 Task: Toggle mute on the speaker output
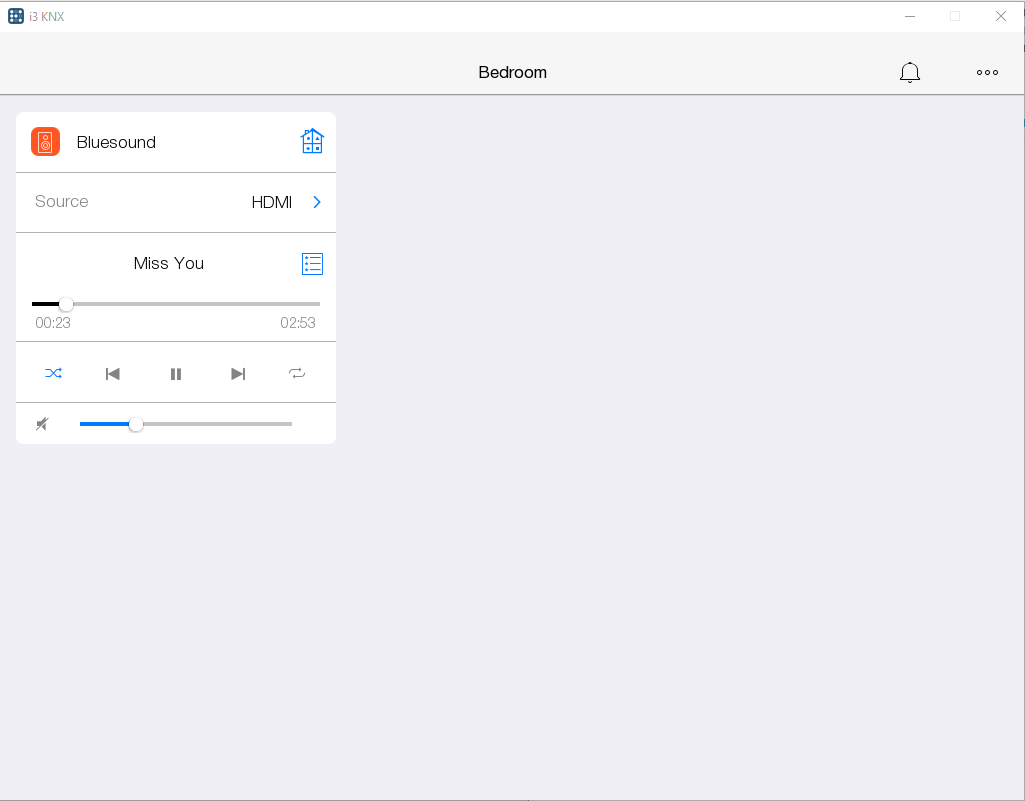[x=42, y=423]
